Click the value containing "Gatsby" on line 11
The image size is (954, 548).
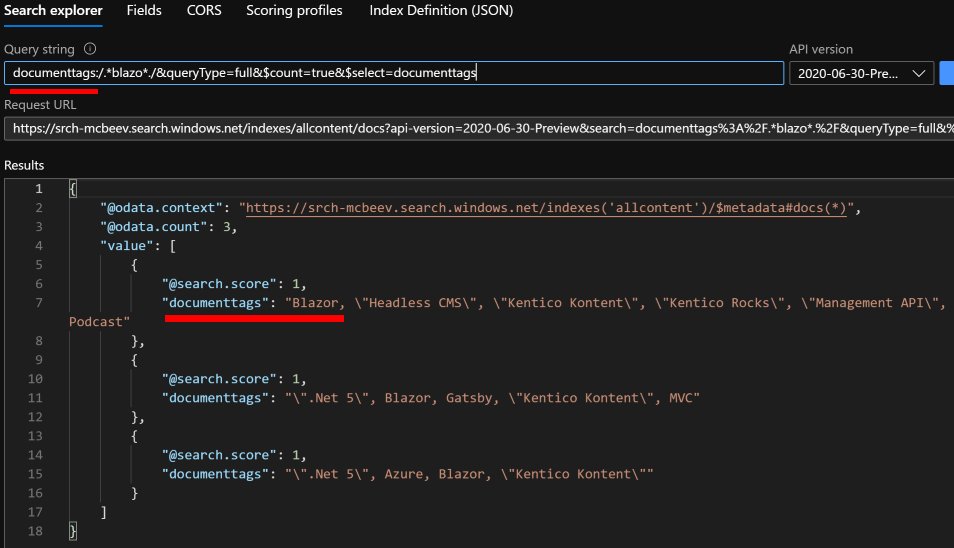[492, 398]
